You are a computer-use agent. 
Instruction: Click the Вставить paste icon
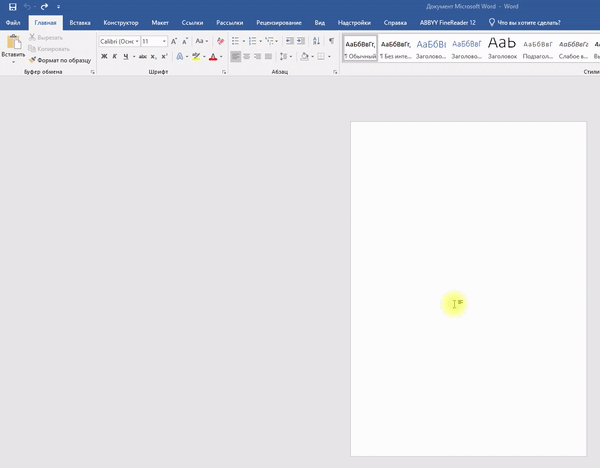tap(14, 42)
